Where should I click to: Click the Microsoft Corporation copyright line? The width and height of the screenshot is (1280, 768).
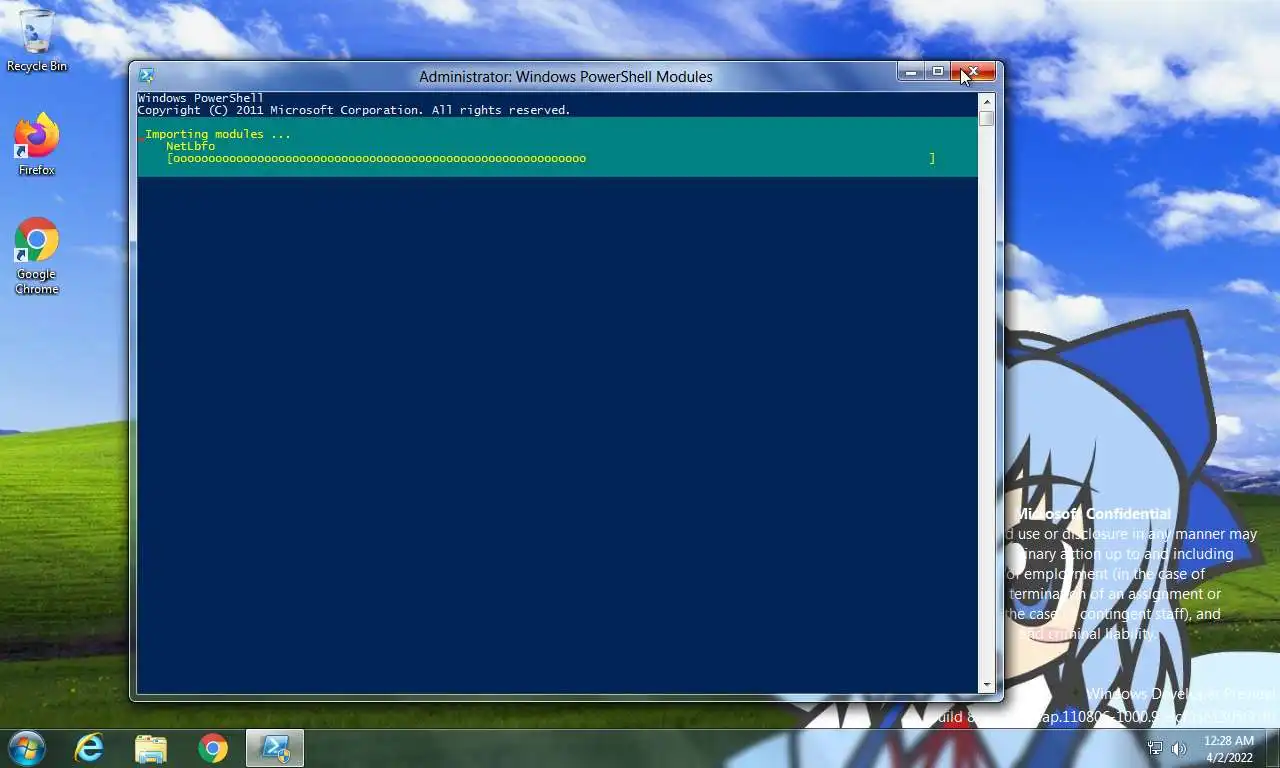pyautogui.click(x=354, y=110)
